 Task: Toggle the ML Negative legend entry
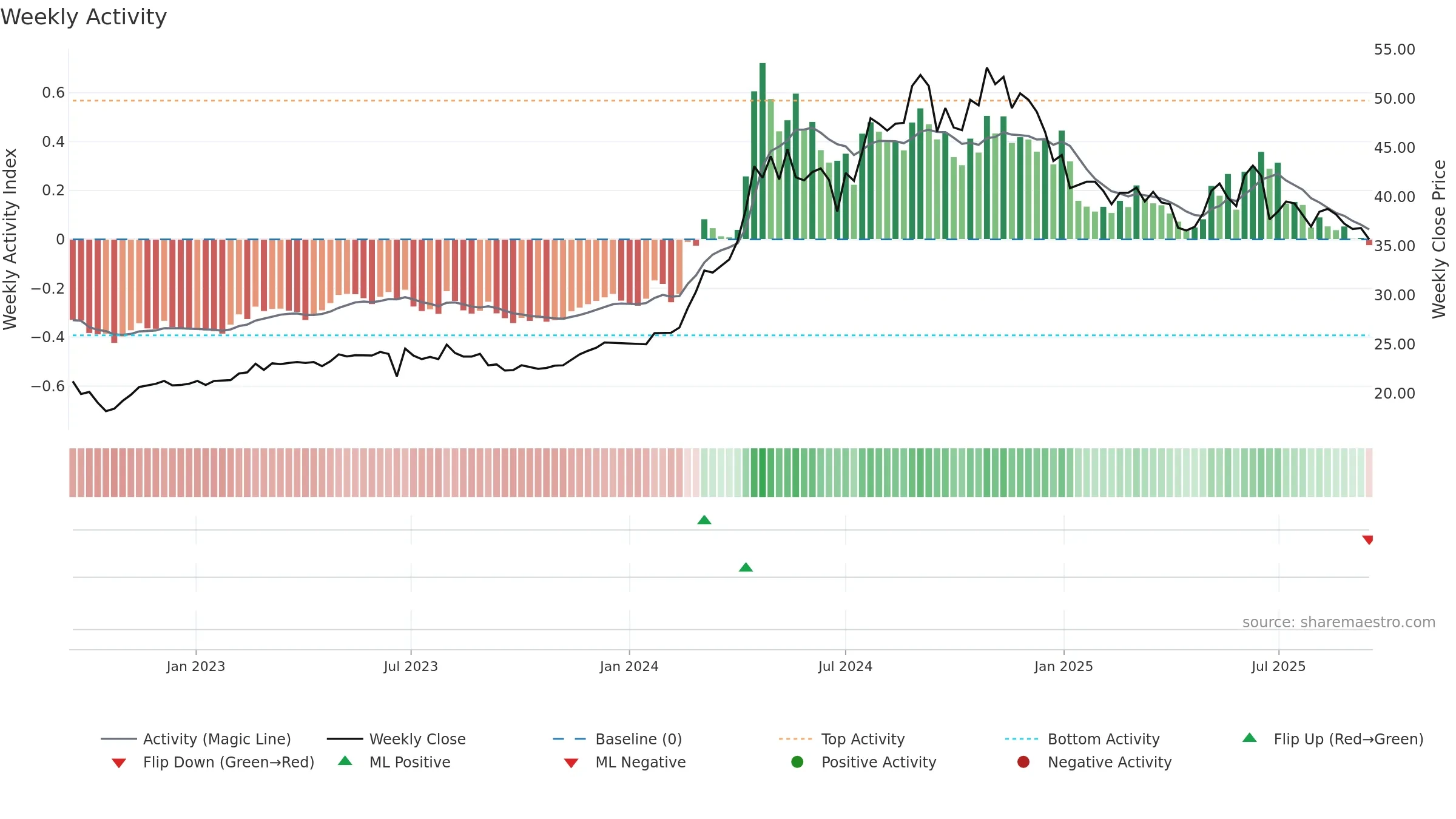[x=625, y=762]
